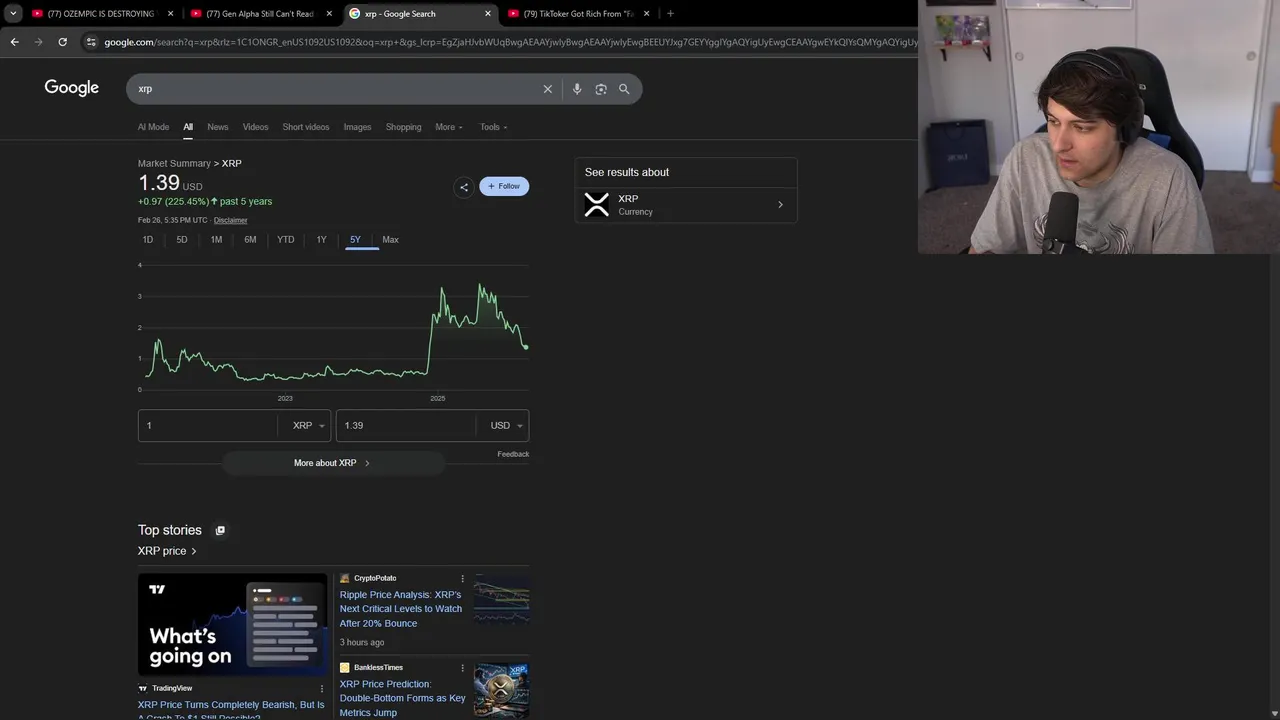Open XRP Price Prediction Double-Bottom article
This screenshot has width=1280, height=720.
point(402,698)
